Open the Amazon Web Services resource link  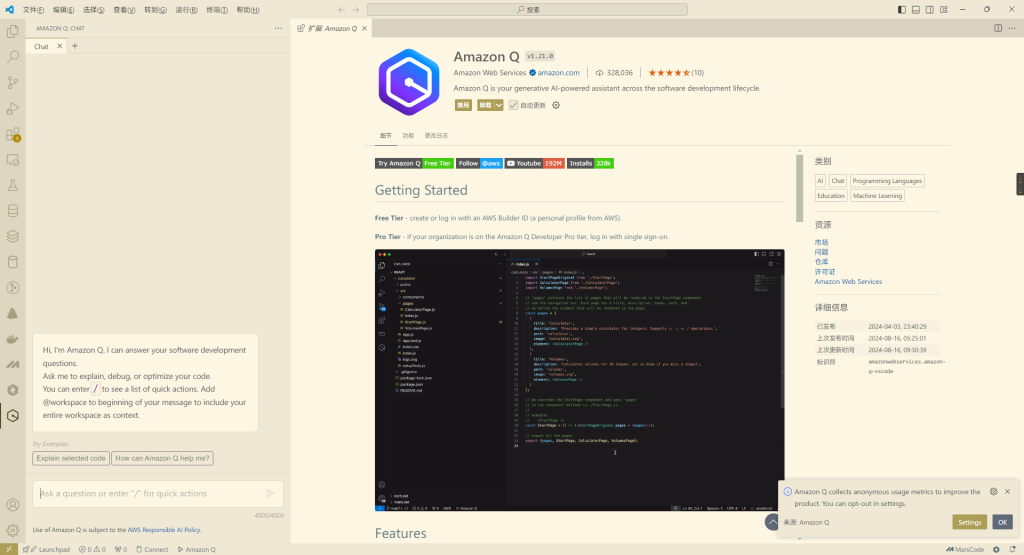tap(848, 281)
